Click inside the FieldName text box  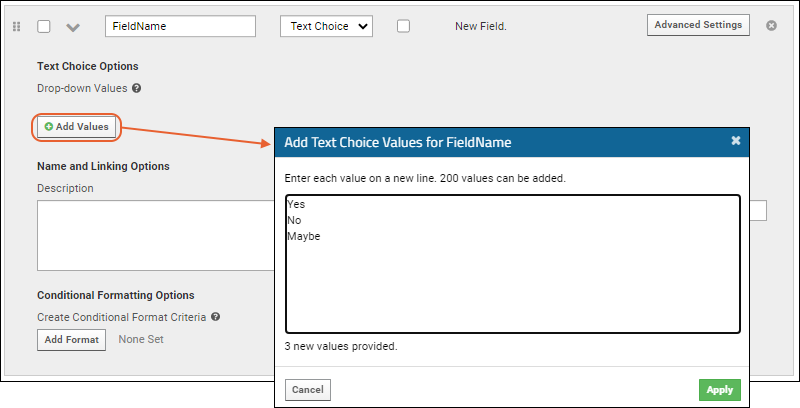181,26
